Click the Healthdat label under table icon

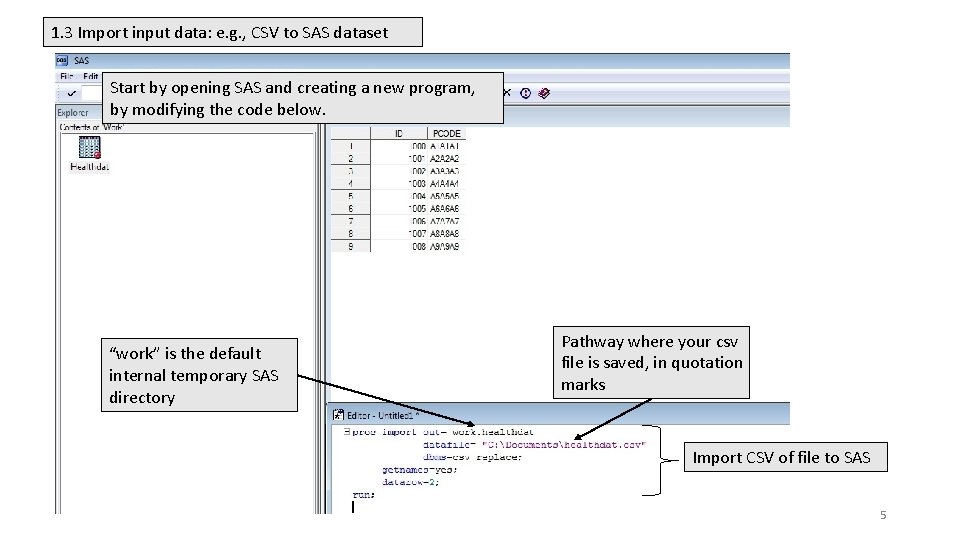89,167
